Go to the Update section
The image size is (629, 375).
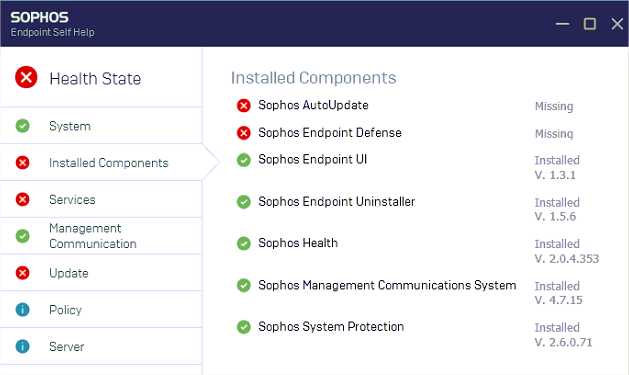[x=101, y=273]
